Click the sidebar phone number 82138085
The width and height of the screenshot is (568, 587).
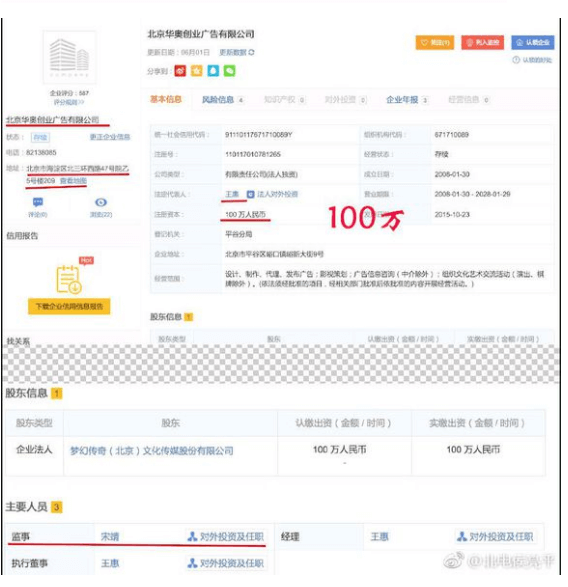pyautogui.click(x=41, y=152)
